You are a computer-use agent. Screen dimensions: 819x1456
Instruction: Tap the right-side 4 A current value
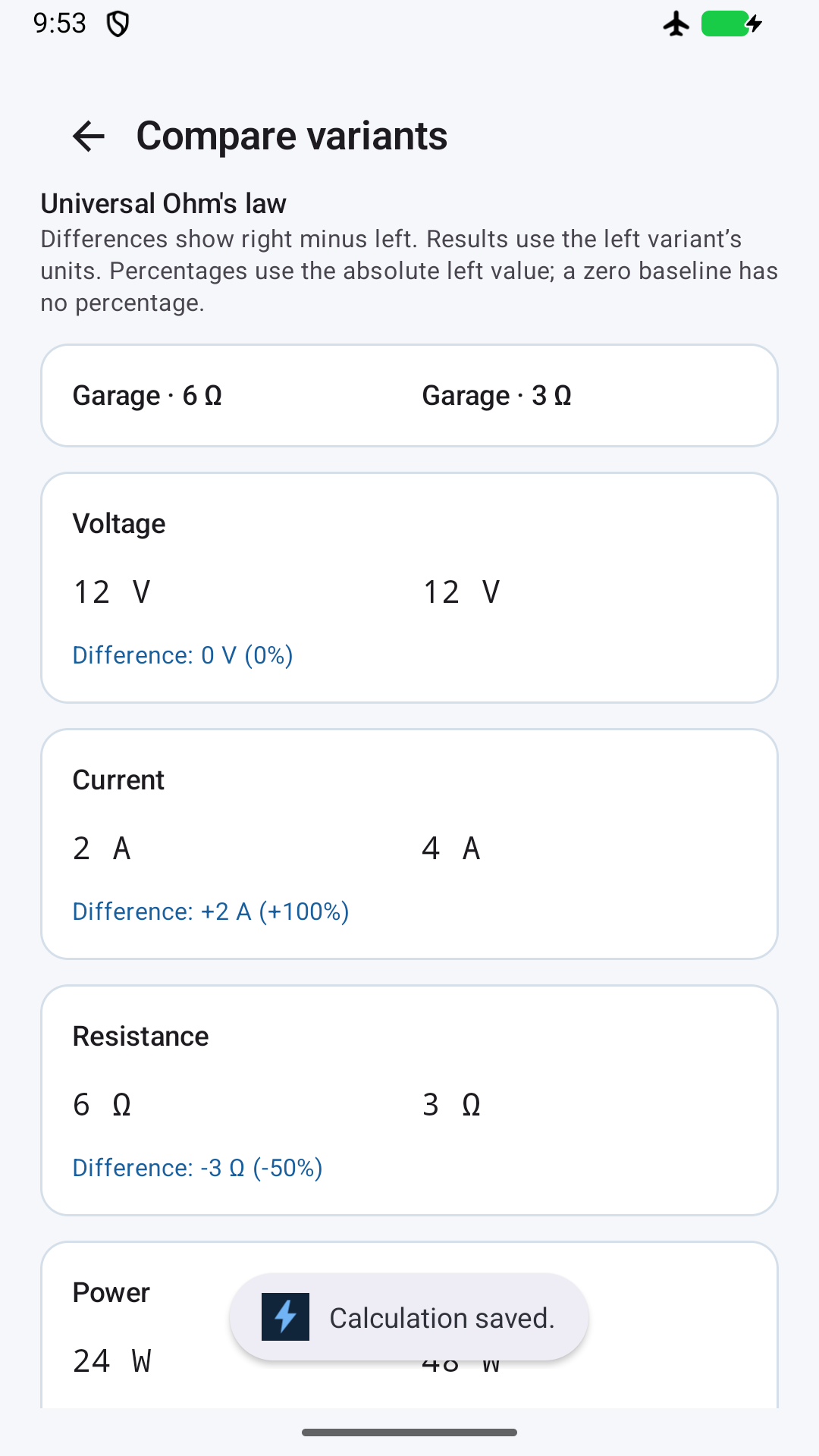pos(451,849)
